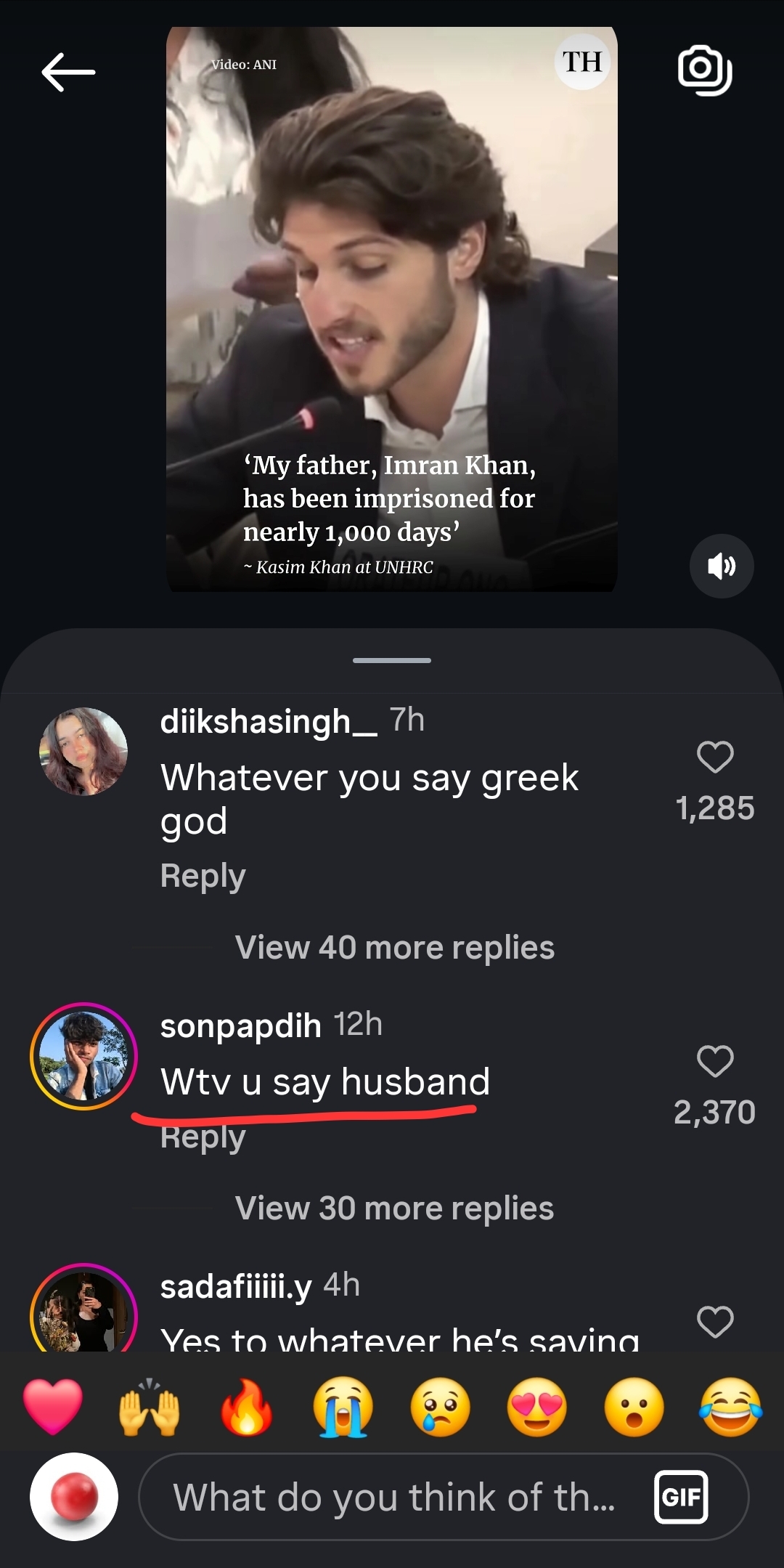Mute the video using the speaker icon
Image resolution: width=784 pixels, height=1568 pixels.
(721, 566)
